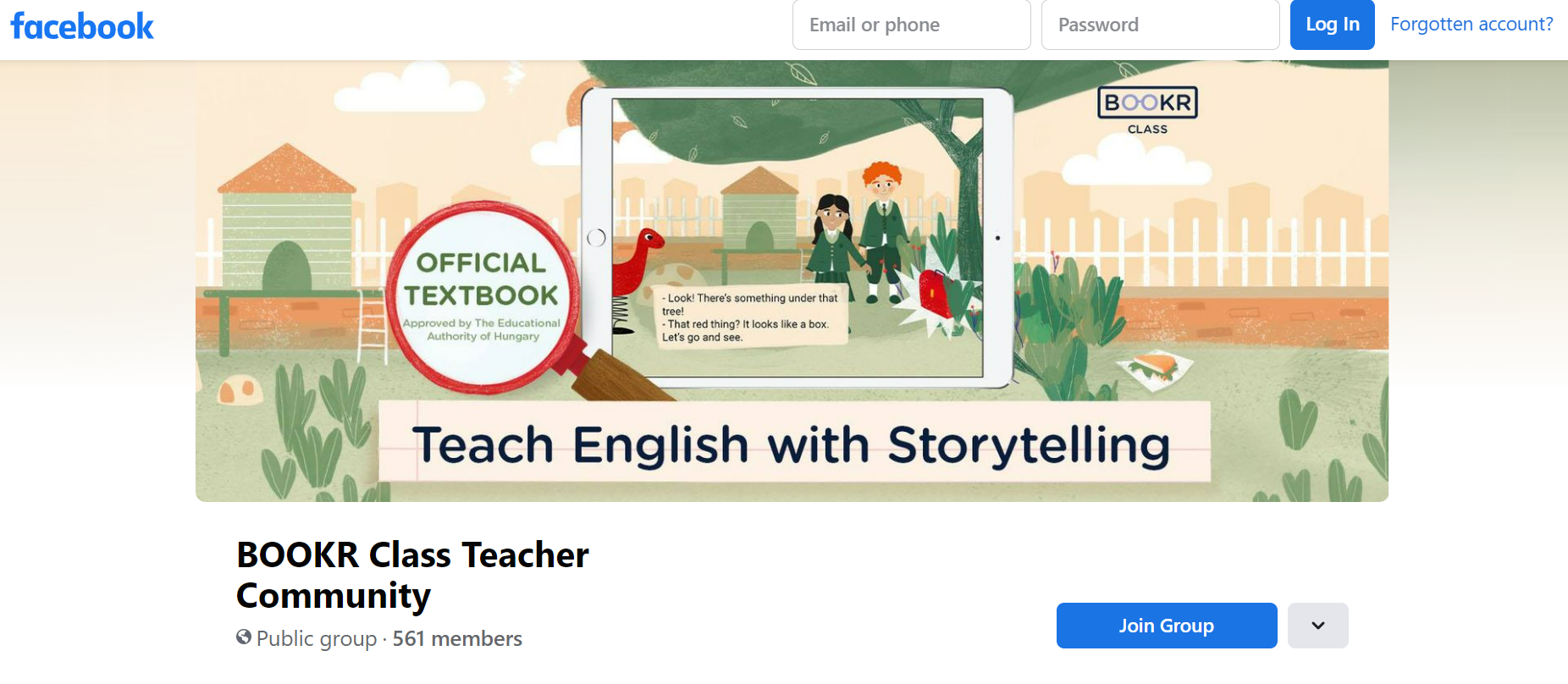The image size is (1568, 684).
Task: Click the Public group label
Action: click(x=317, y=638)
